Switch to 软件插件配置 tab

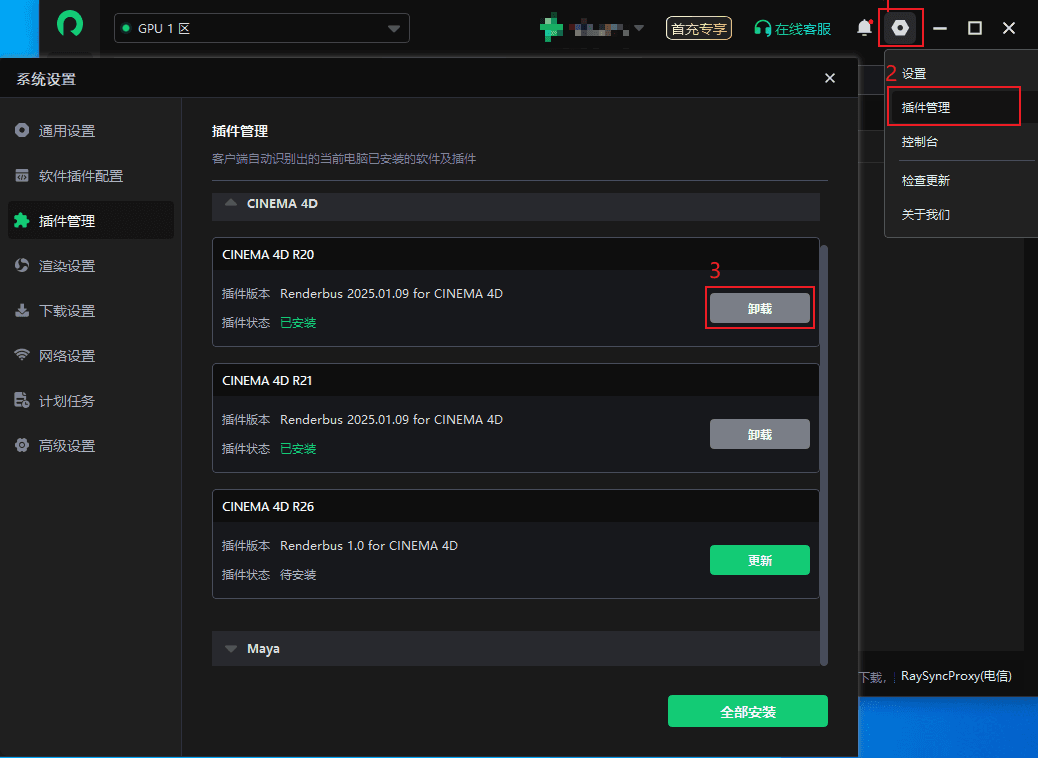pyautogui.click(x=91, y=175)
